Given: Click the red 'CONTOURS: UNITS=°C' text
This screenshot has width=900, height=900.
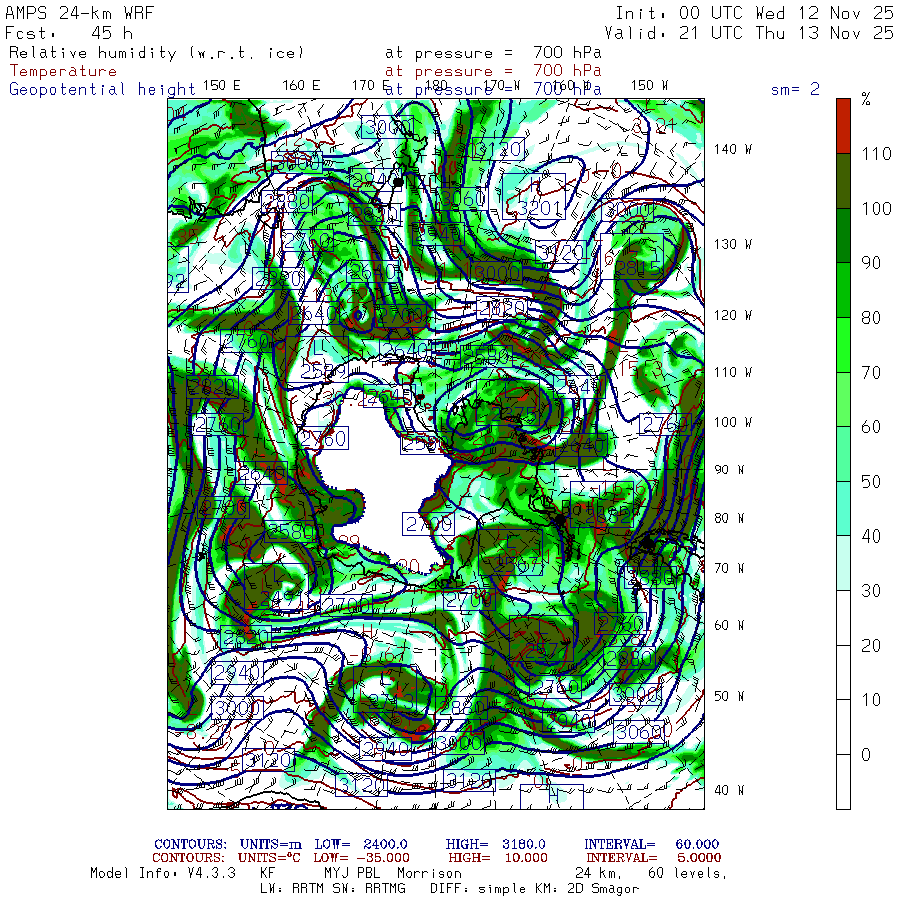Looking at the screenshot, I should click(226, 858).
